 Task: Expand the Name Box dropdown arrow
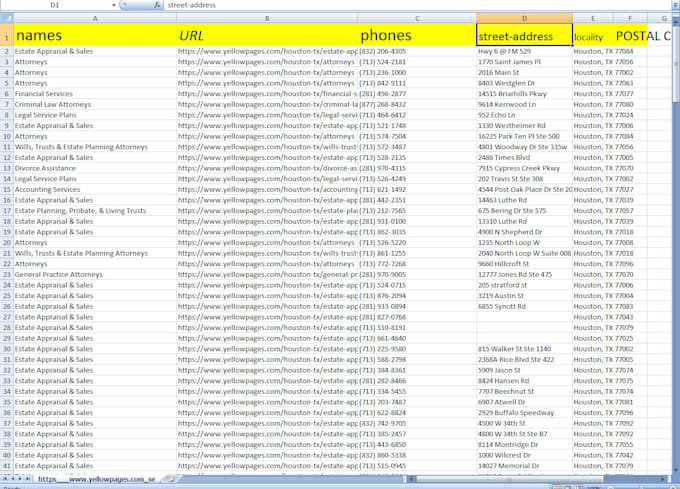[x=114, y=5]
